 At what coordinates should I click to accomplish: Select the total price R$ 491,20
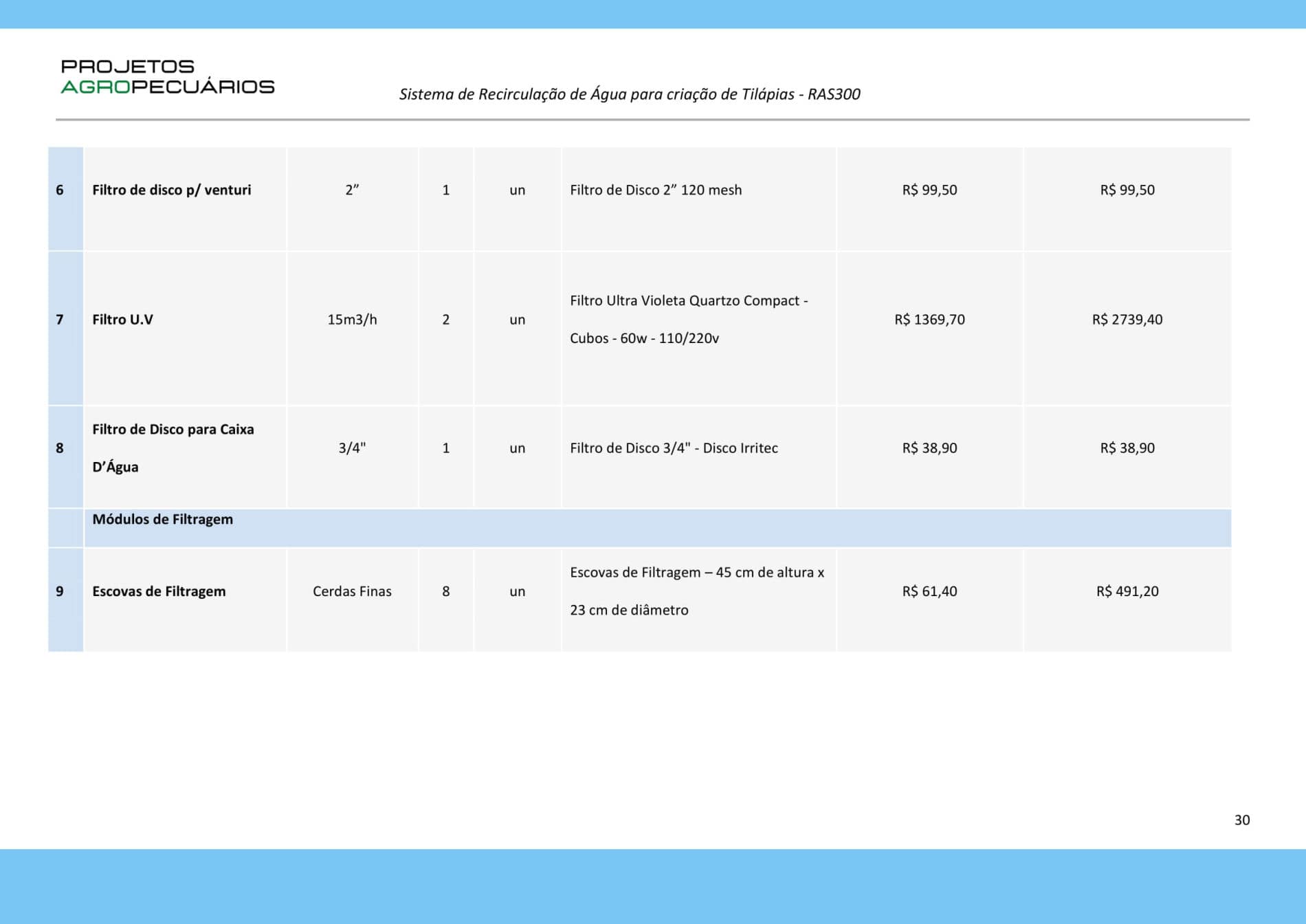(x=1127, y=591)
